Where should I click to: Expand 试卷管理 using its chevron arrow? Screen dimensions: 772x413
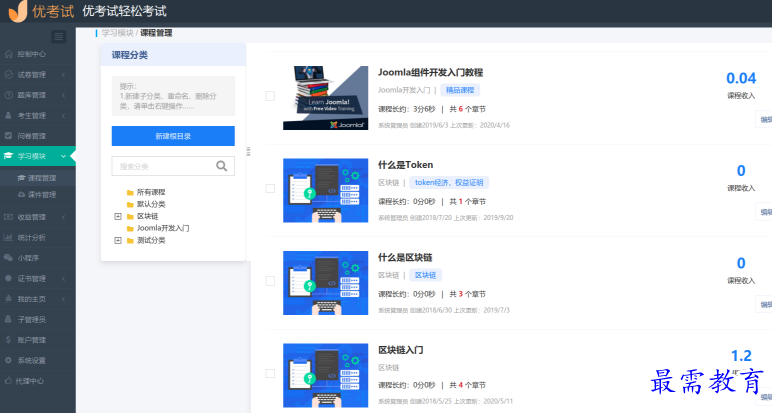click(x=64, y=75)
